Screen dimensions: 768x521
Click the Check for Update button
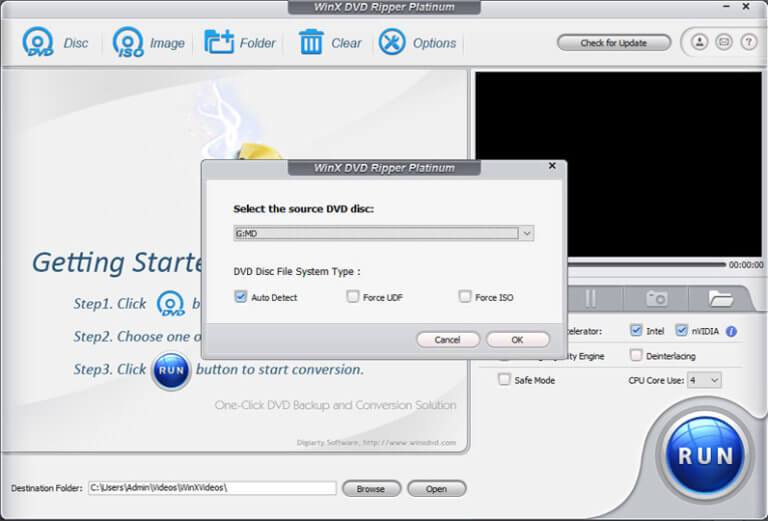pyautogui.click(x=614, y=43)
